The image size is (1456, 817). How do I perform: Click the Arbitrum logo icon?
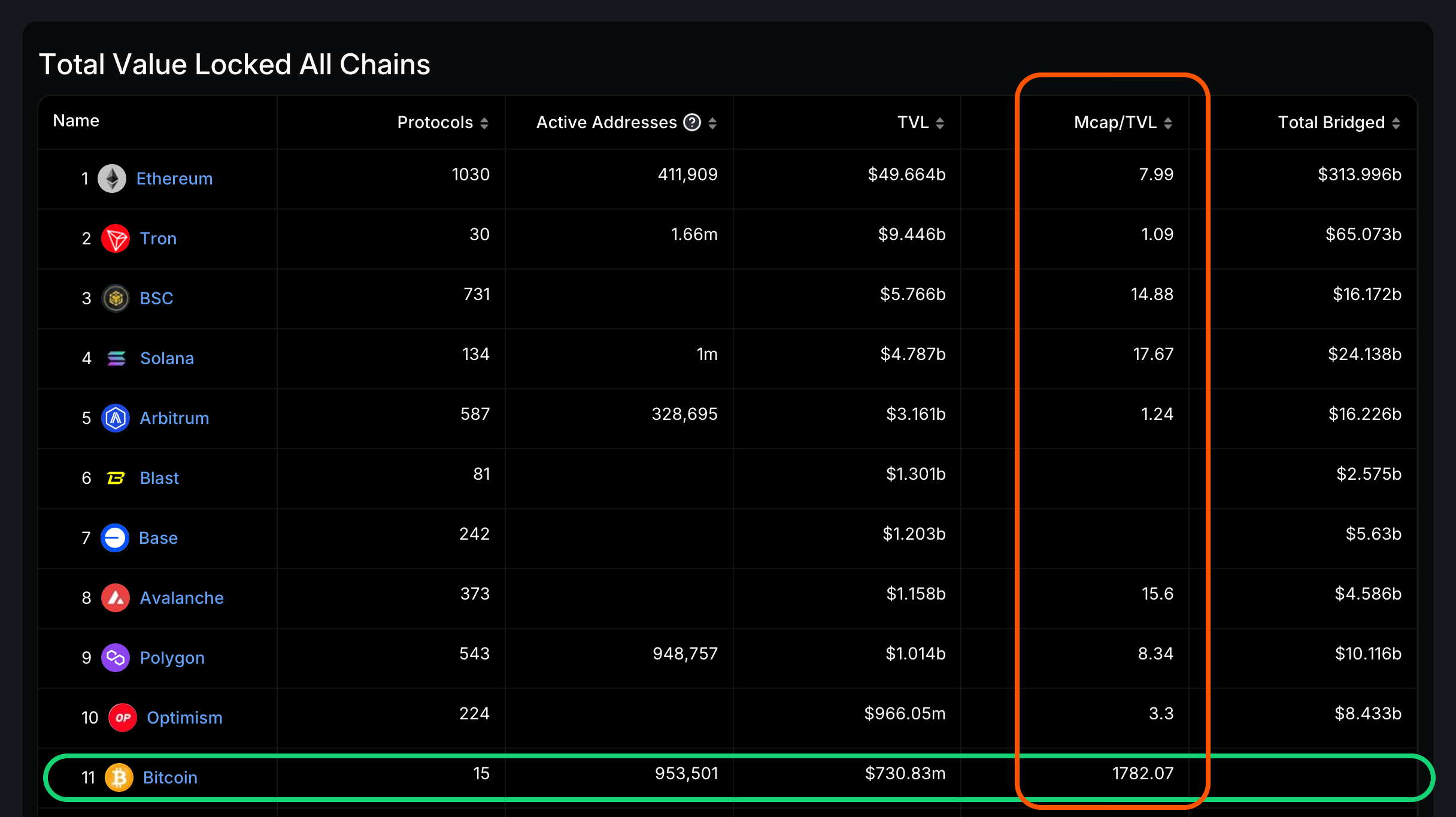pyautogui.click(x=116, y=418)
